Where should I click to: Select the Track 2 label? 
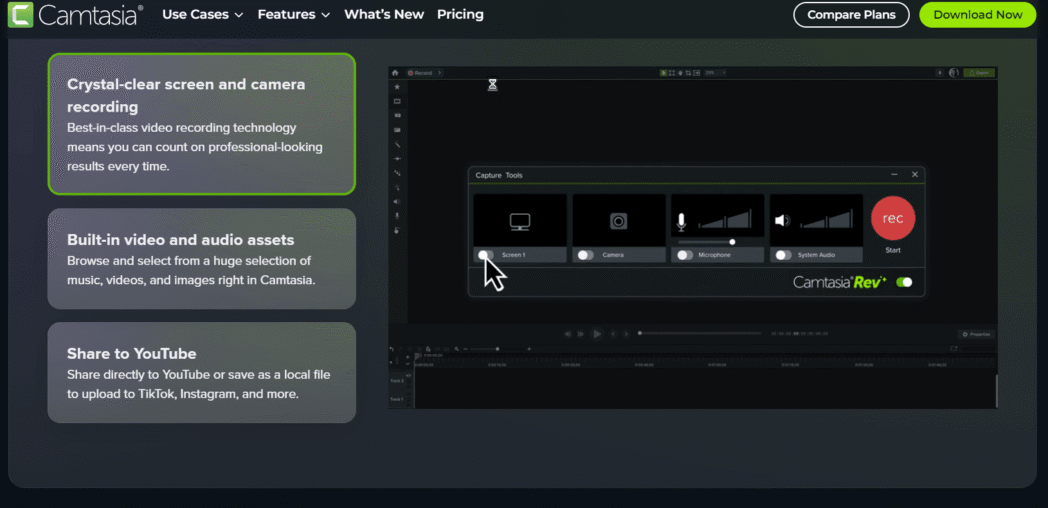click(397, 381)
